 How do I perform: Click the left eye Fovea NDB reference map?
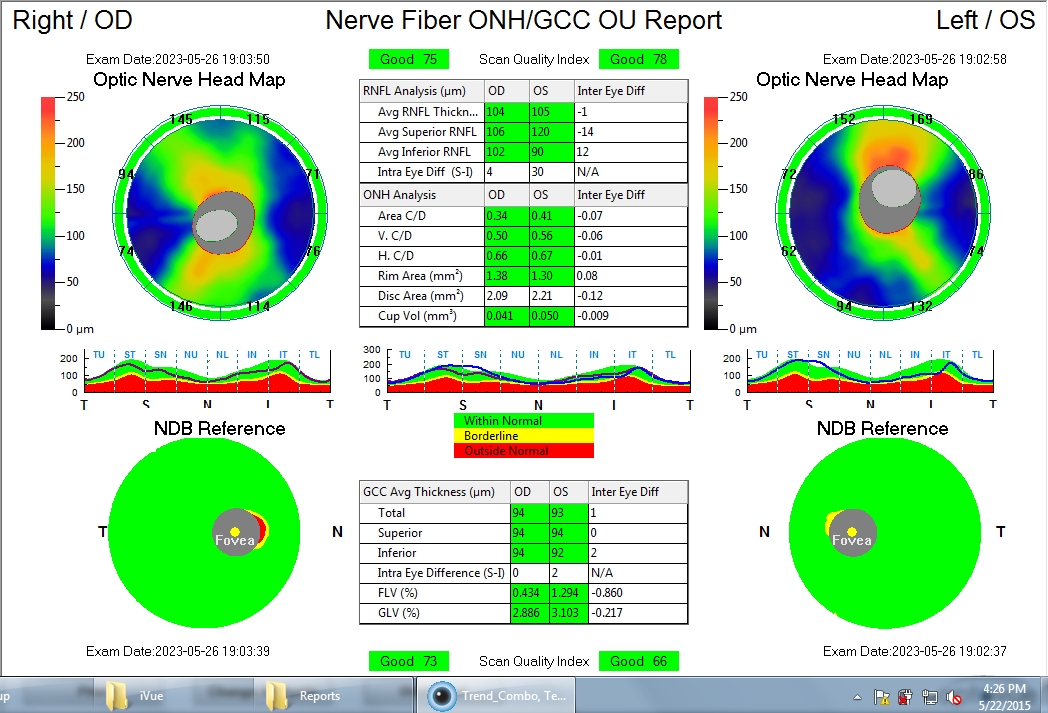pos(886,533)
